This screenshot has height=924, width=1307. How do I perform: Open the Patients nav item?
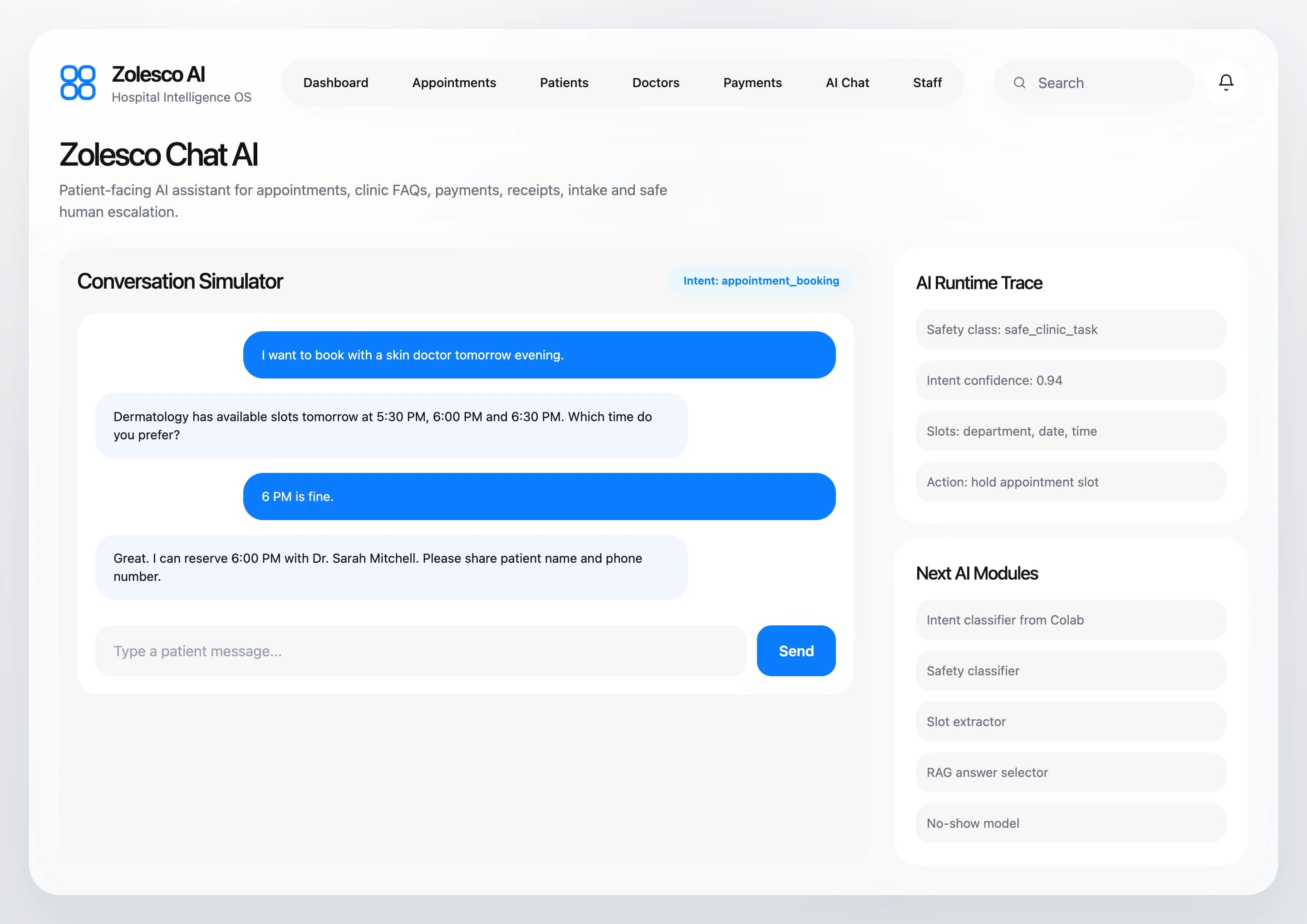(x=564, y=83)
